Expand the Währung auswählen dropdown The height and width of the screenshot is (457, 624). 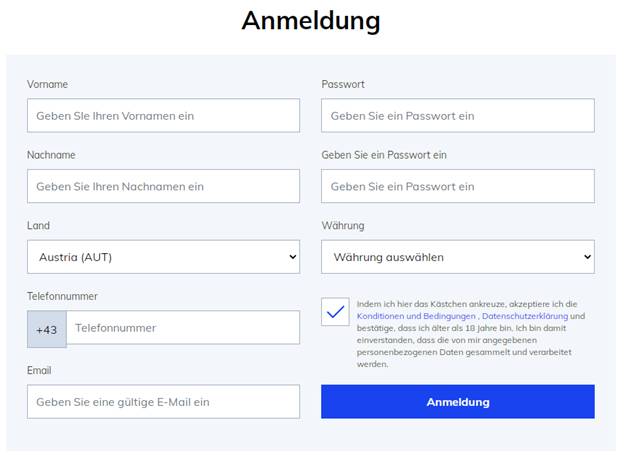[x=458, y=257]
